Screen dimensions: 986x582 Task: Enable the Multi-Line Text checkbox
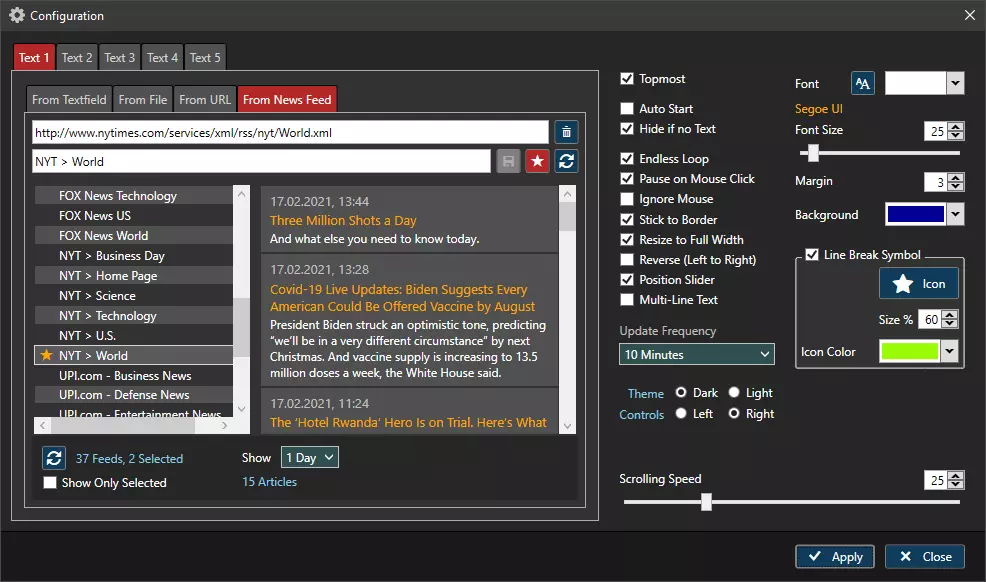[x=627, y=300]
